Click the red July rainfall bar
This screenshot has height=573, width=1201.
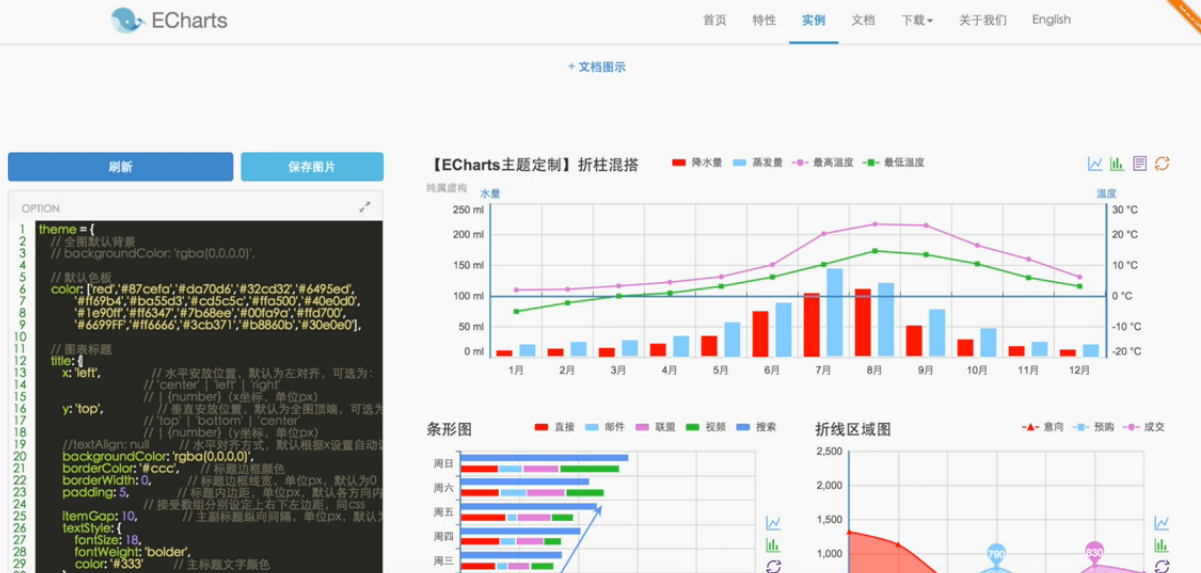click(812, 325)
